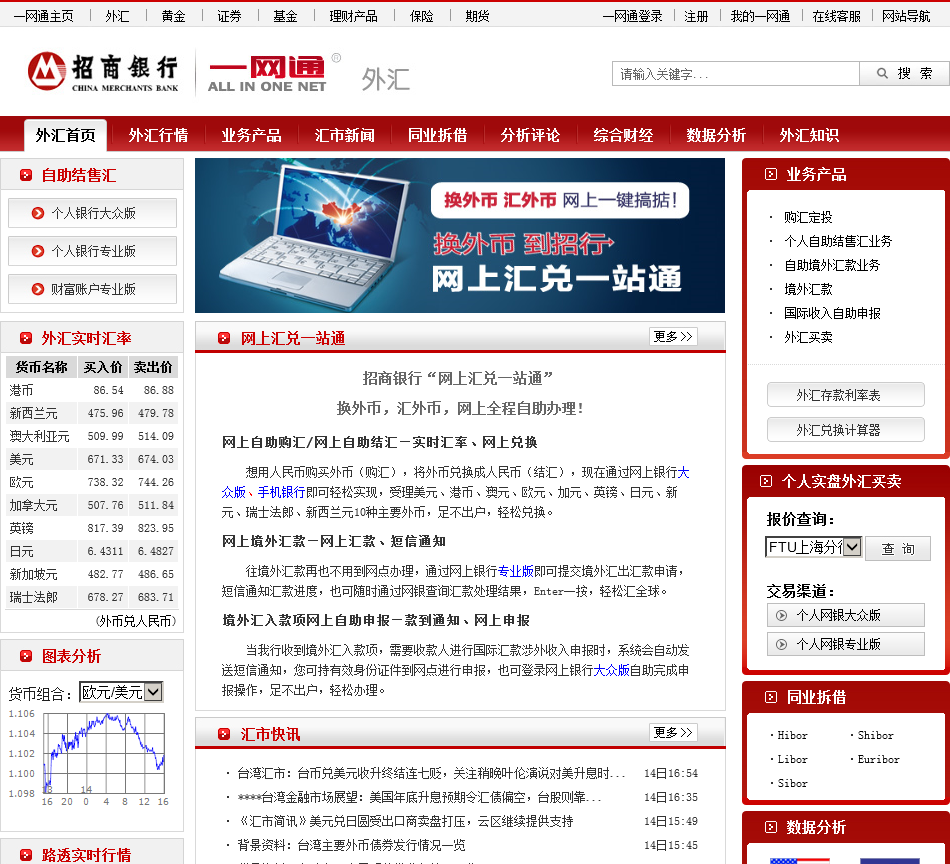950x864 pixels.
Task: Click 黄金 in top menu
Action: tap(173, 16)
